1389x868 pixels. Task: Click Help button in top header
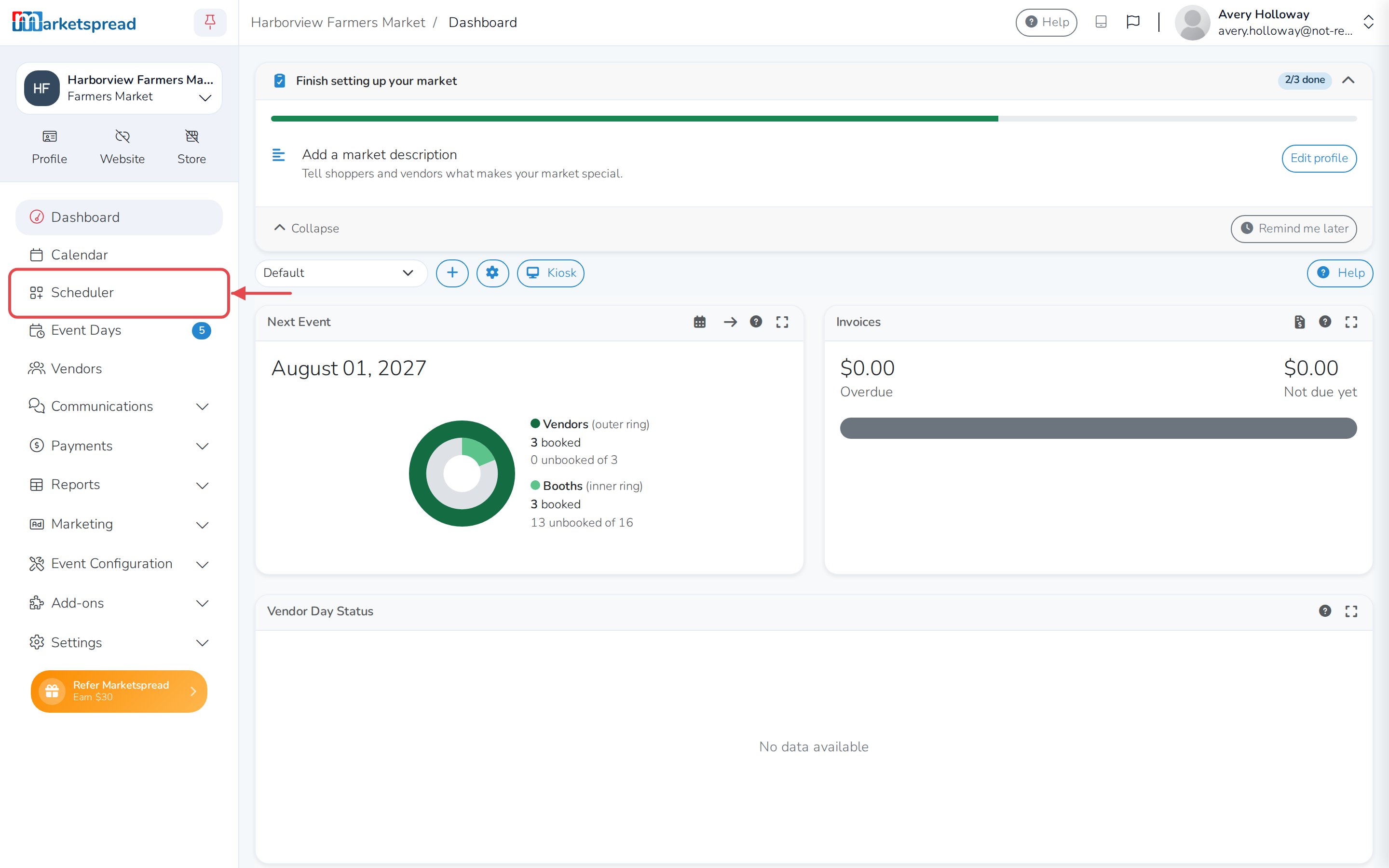coord(1047,22)
